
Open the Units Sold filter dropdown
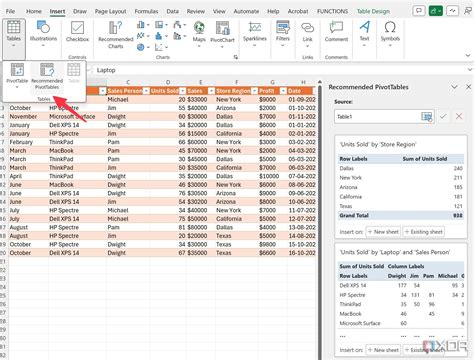(x=183, y=91)
